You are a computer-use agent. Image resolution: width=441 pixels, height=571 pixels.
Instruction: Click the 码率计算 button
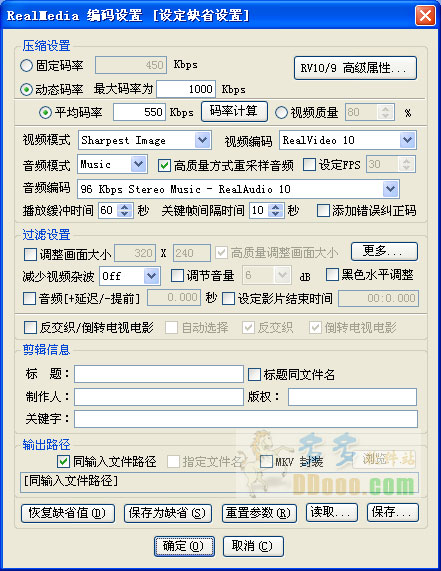pos(234,111)
